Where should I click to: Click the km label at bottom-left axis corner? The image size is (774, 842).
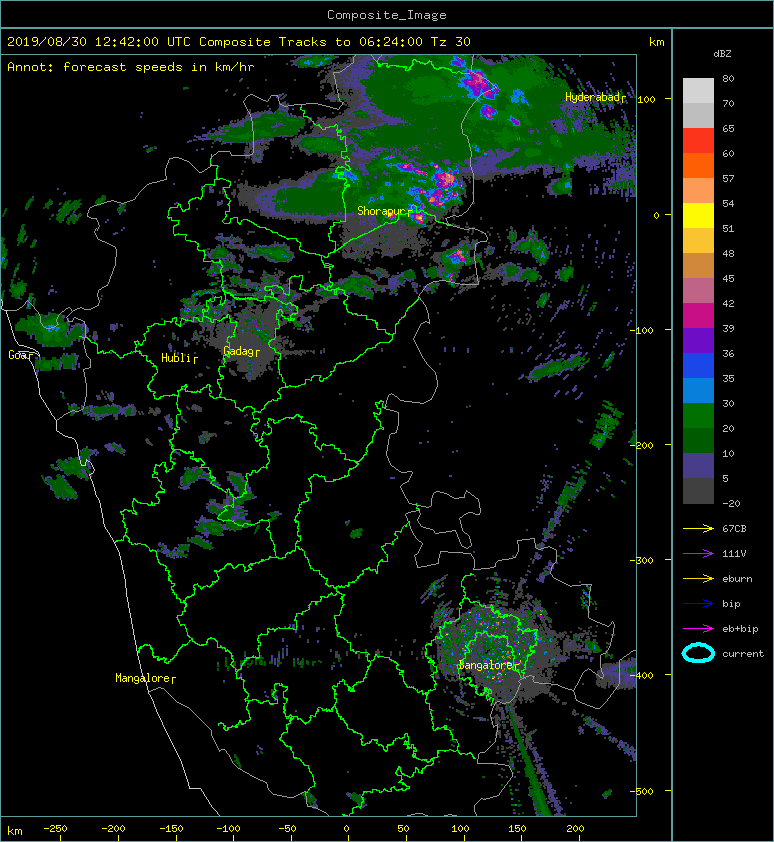pos(15,831)
